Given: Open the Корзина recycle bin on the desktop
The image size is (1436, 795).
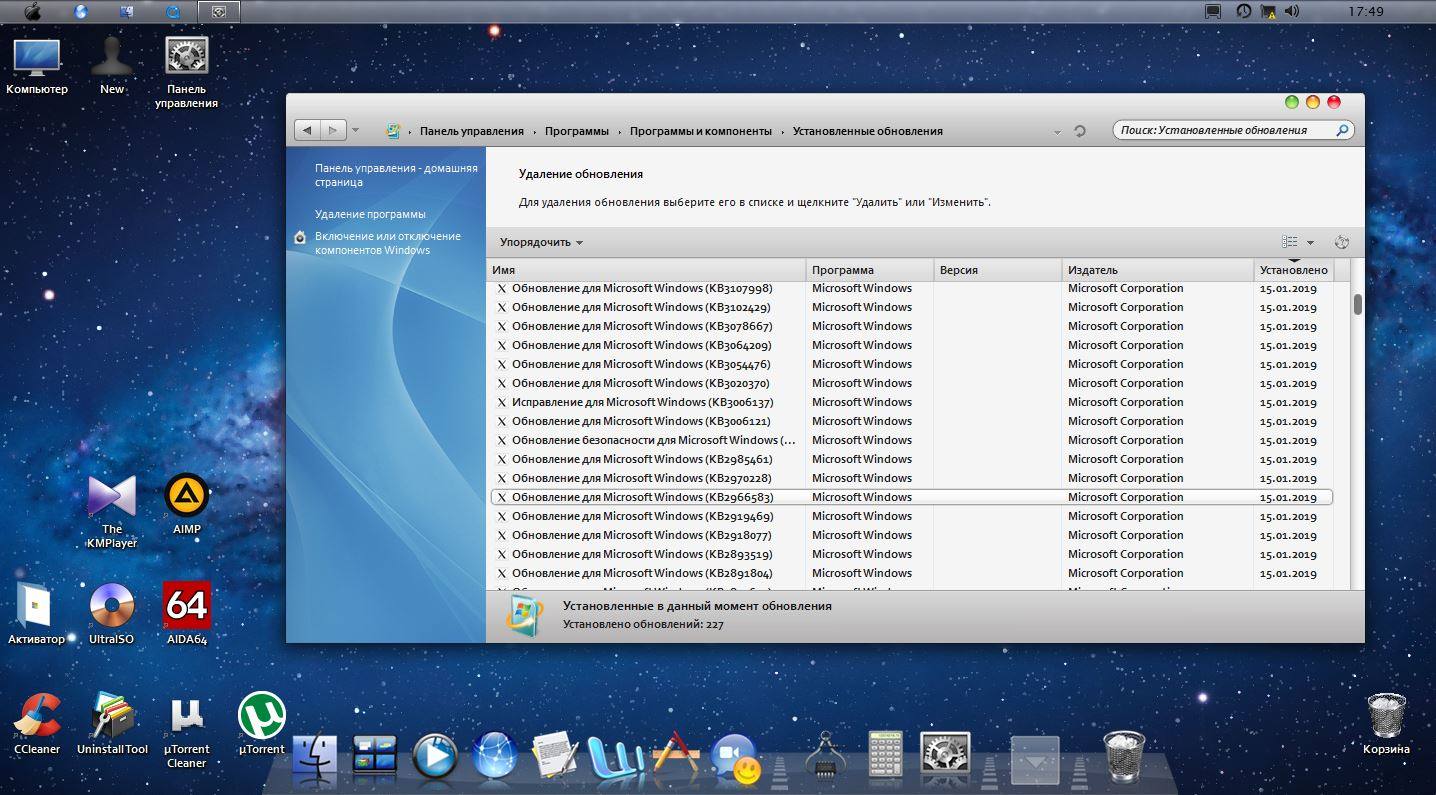Looking at the screenshot, I should (1386, 724).
